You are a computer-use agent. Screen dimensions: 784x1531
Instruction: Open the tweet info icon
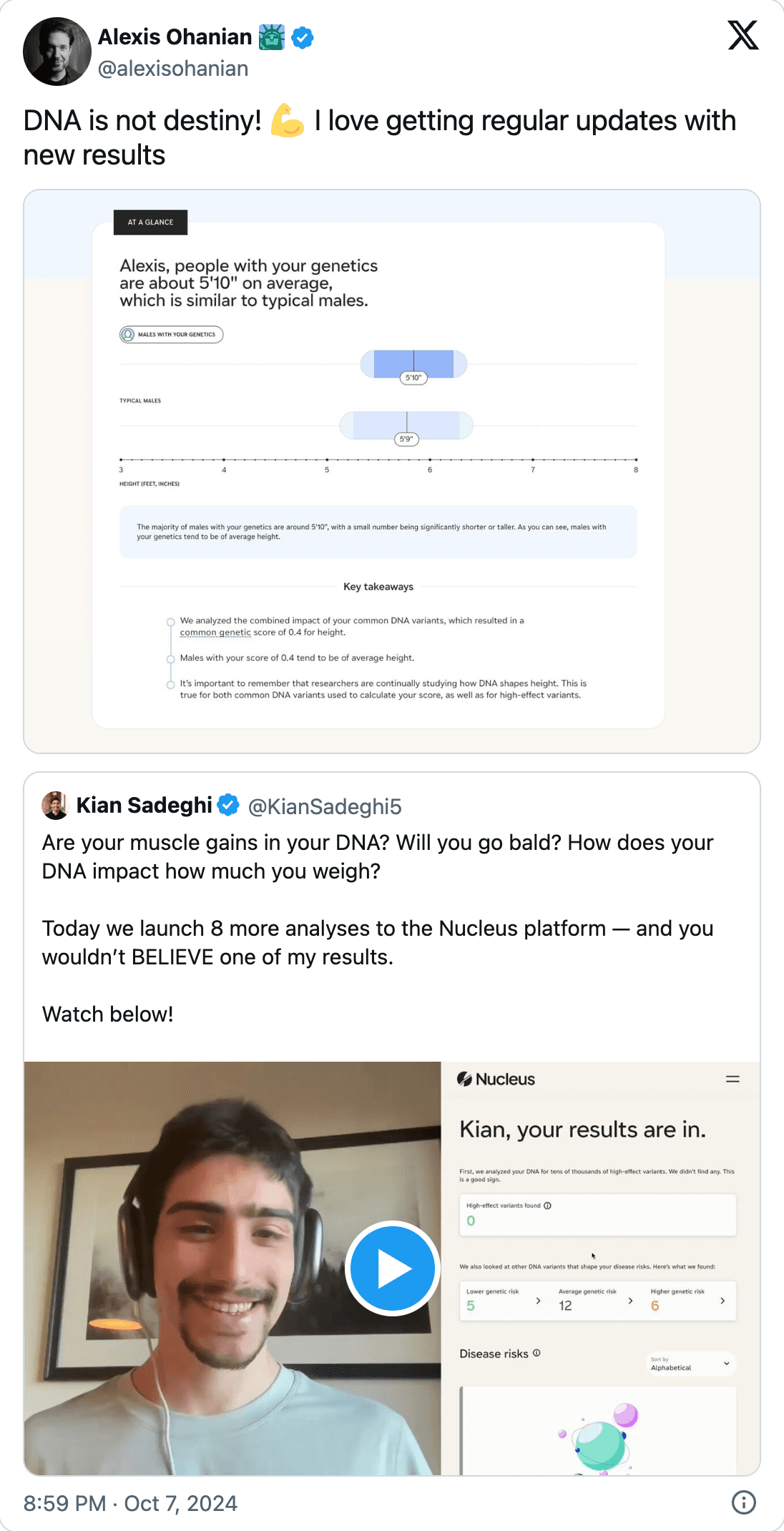point(744,1502)
